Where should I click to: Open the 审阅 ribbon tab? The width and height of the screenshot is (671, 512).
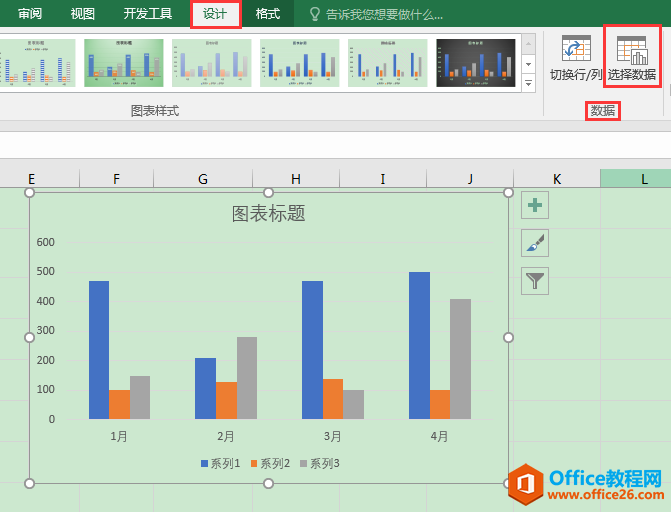[30, 14]
